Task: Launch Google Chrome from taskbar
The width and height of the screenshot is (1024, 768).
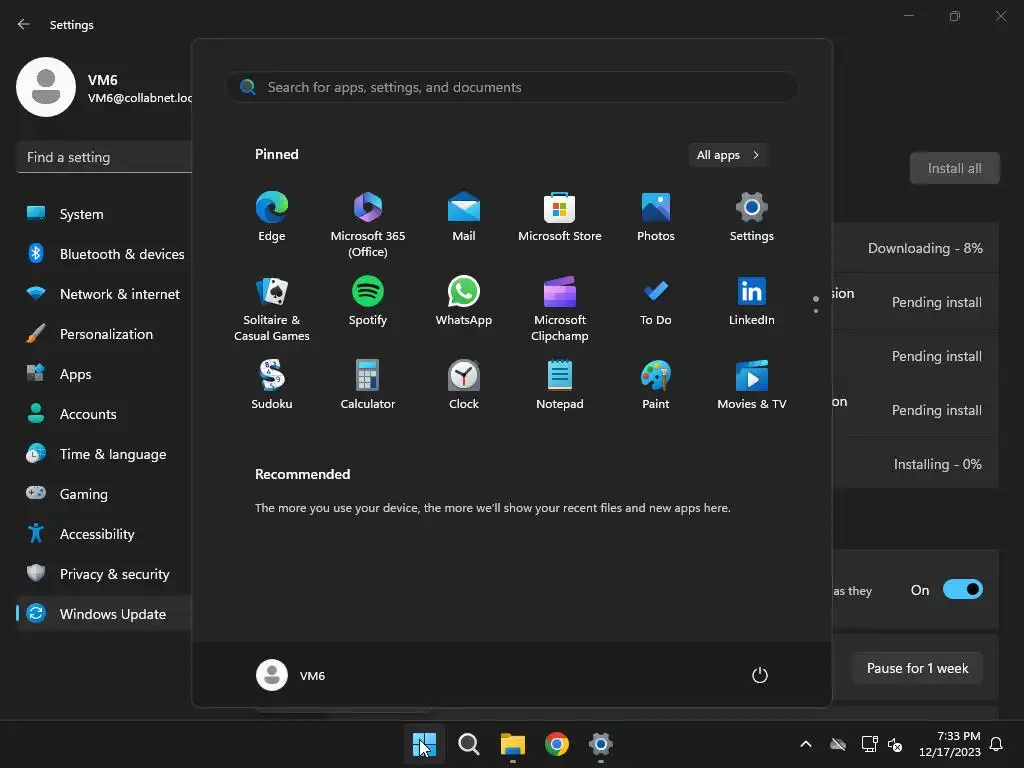Action: 557,744
